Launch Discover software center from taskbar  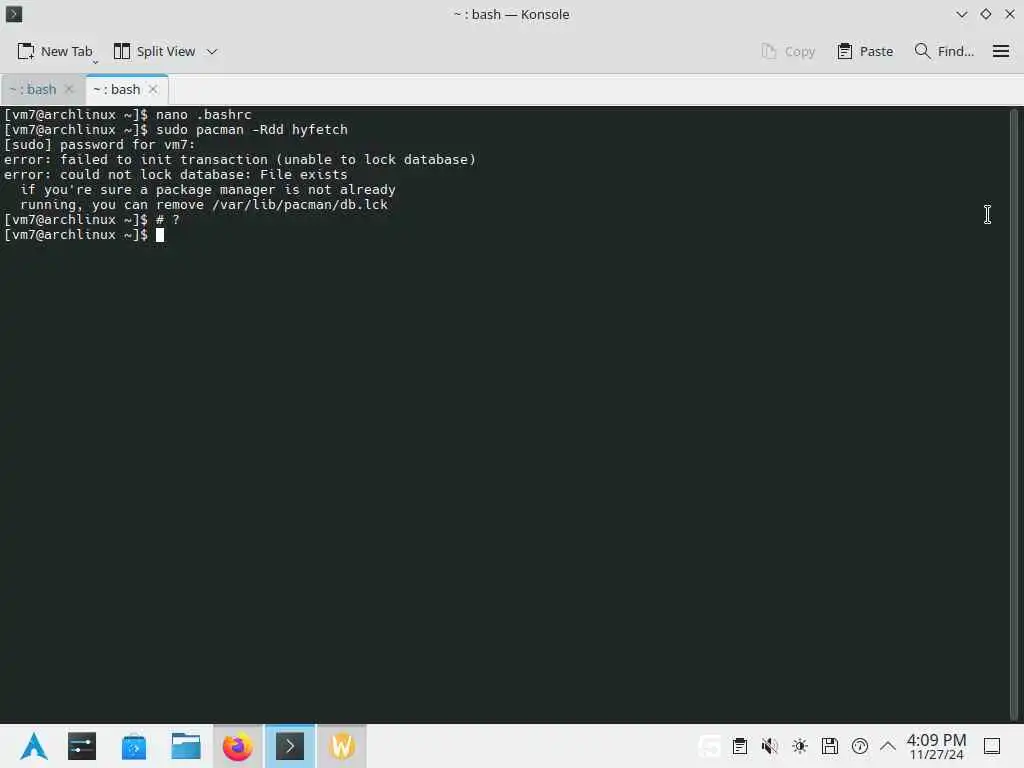134,746
